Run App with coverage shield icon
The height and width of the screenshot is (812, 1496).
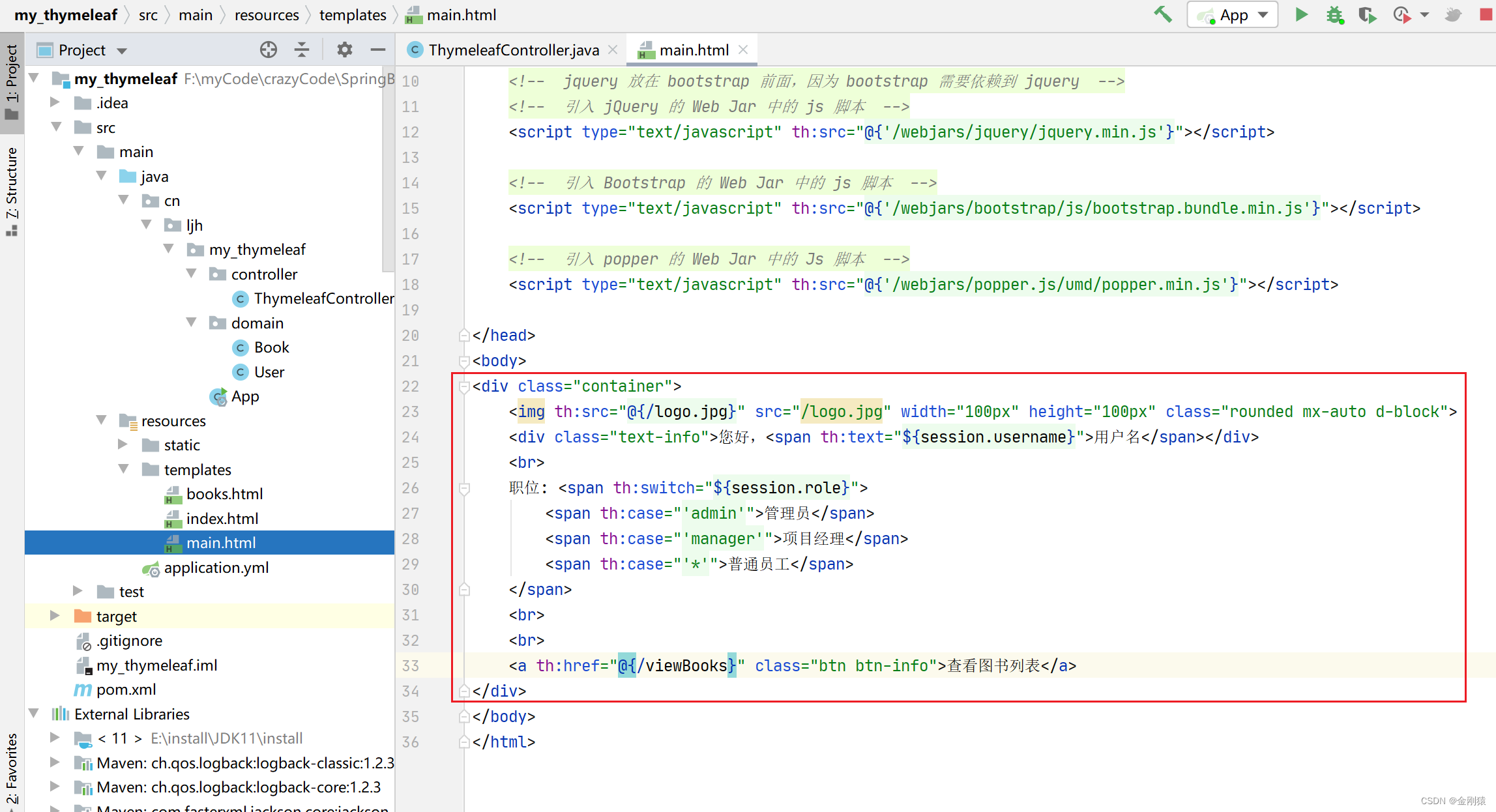tap(1367, 14)
